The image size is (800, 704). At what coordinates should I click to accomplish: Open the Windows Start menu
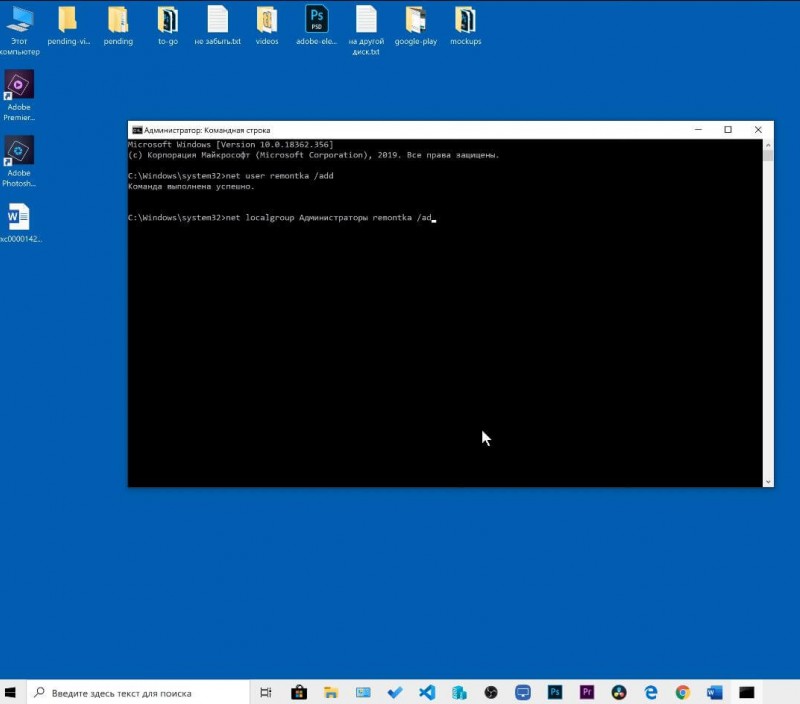coord(10,692)
